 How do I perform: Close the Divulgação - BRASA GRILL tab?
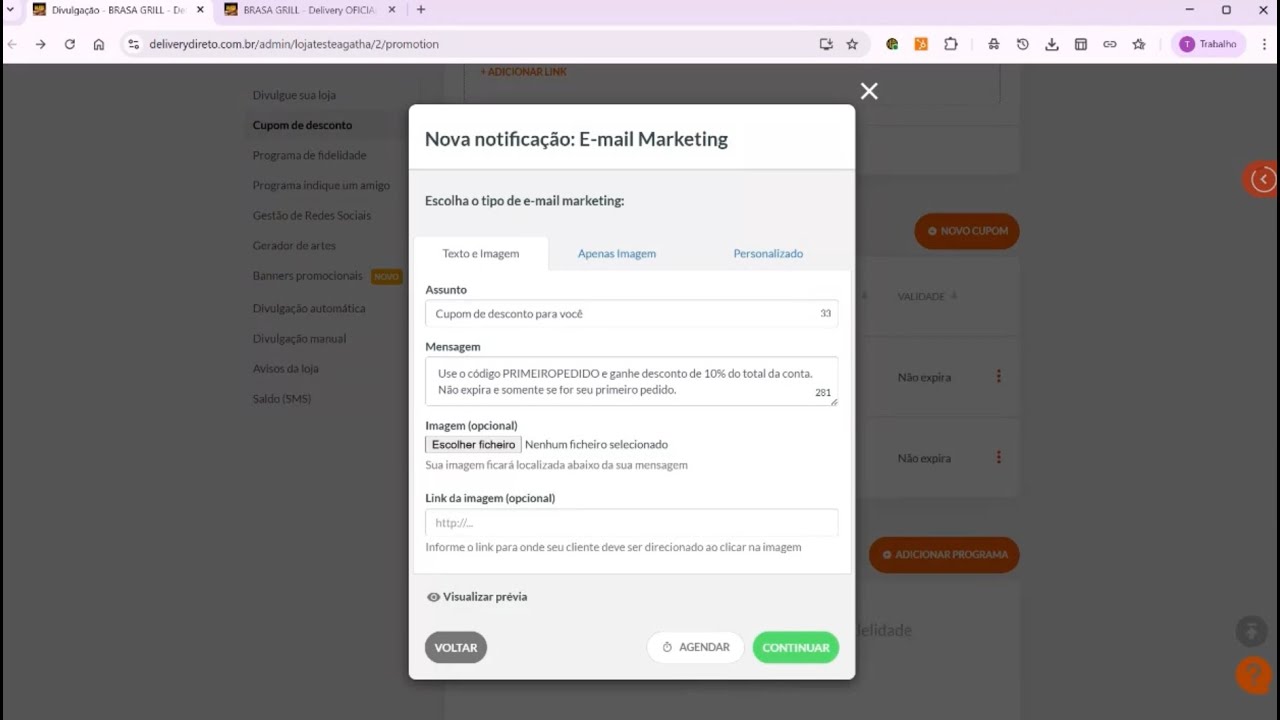point(200,10)
